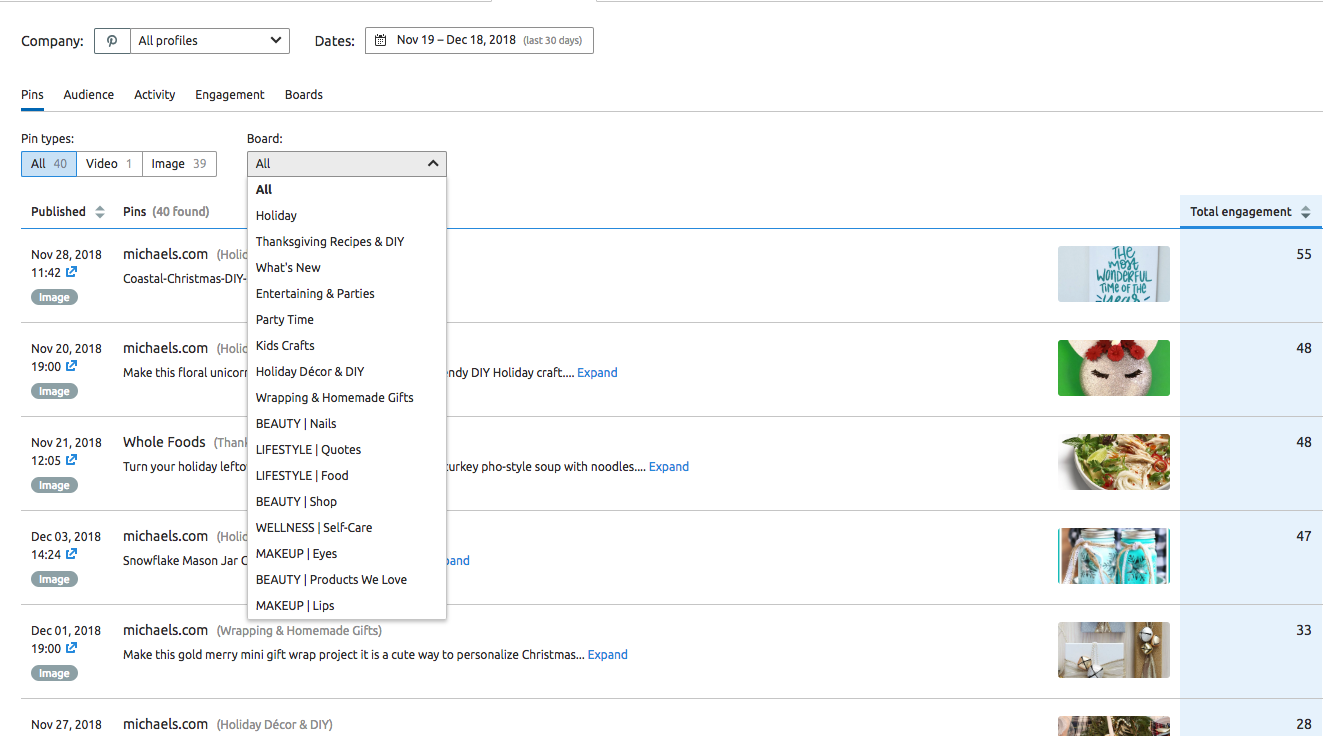Screen dimensions: 1323x736
Task: Open the gift wrap bells thumbnail
Action: coord(1114,650)
